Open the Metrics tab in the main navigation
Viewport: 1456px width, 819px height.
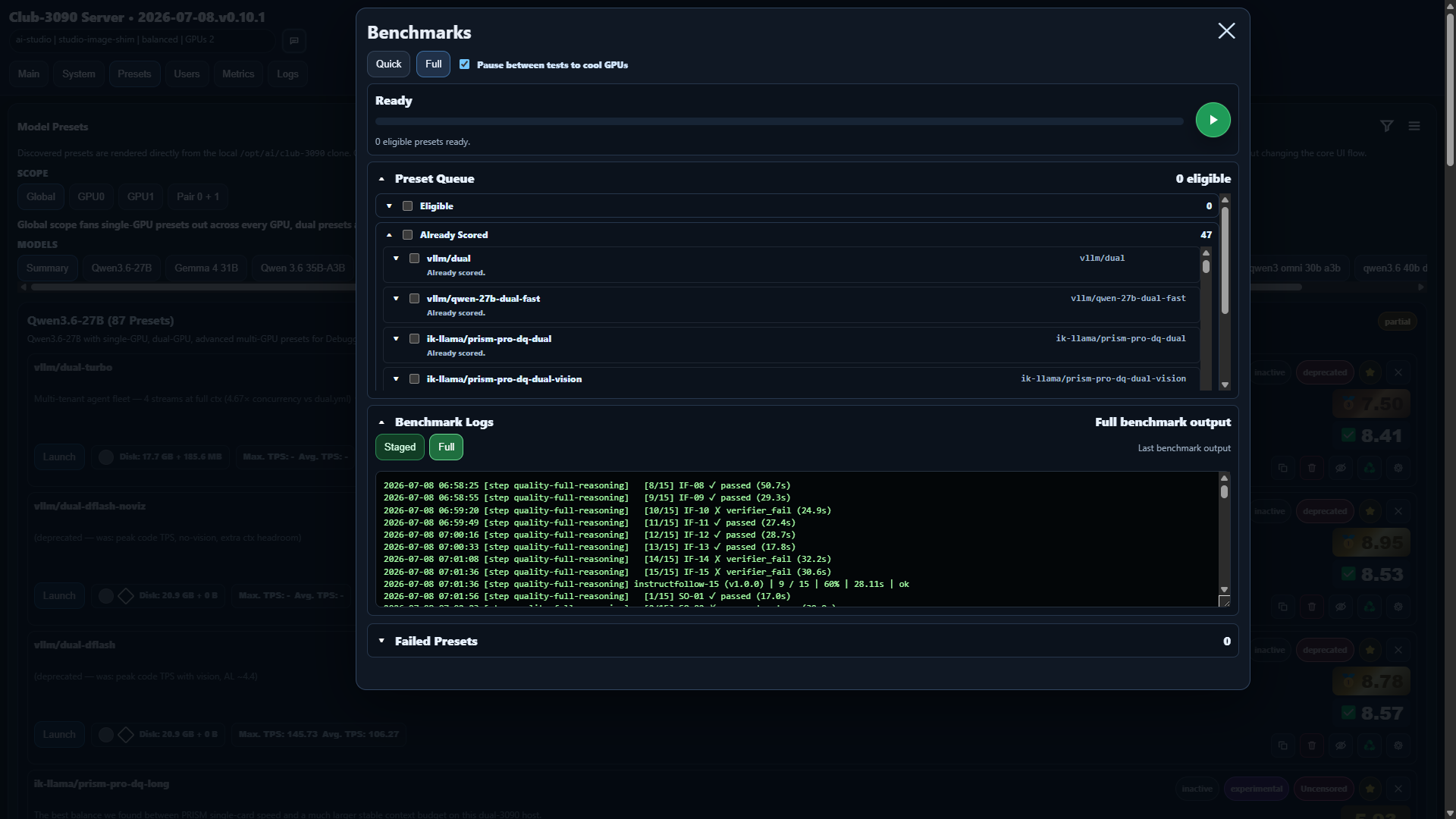pos(238,74)
